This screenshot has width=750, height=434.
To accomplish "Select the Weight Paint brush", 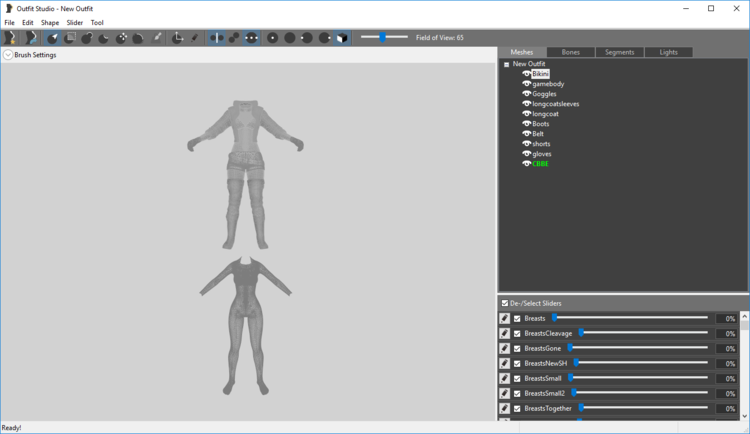I will pyautogui.click(x=156, y=38).
